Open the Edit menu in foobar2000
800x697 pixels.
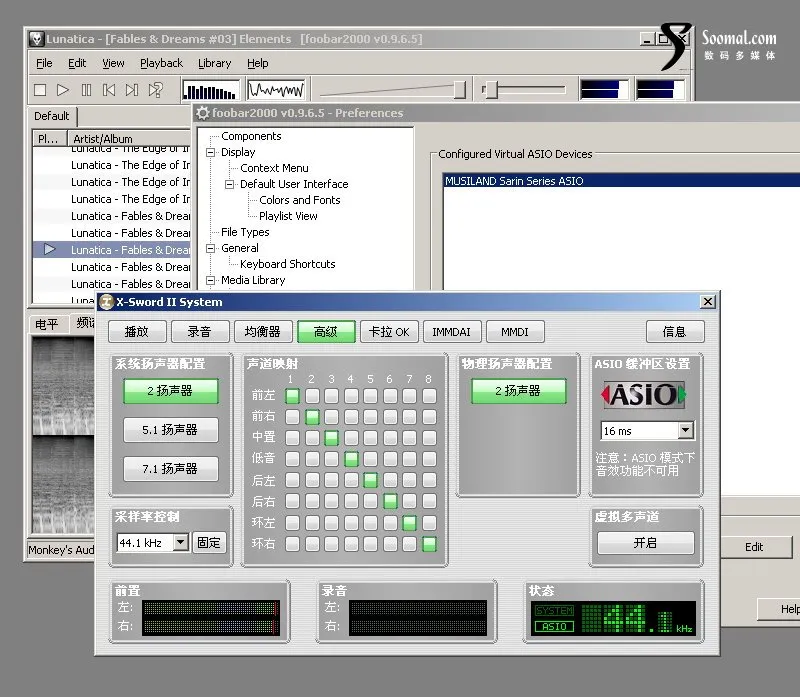(x=77, y=63)
